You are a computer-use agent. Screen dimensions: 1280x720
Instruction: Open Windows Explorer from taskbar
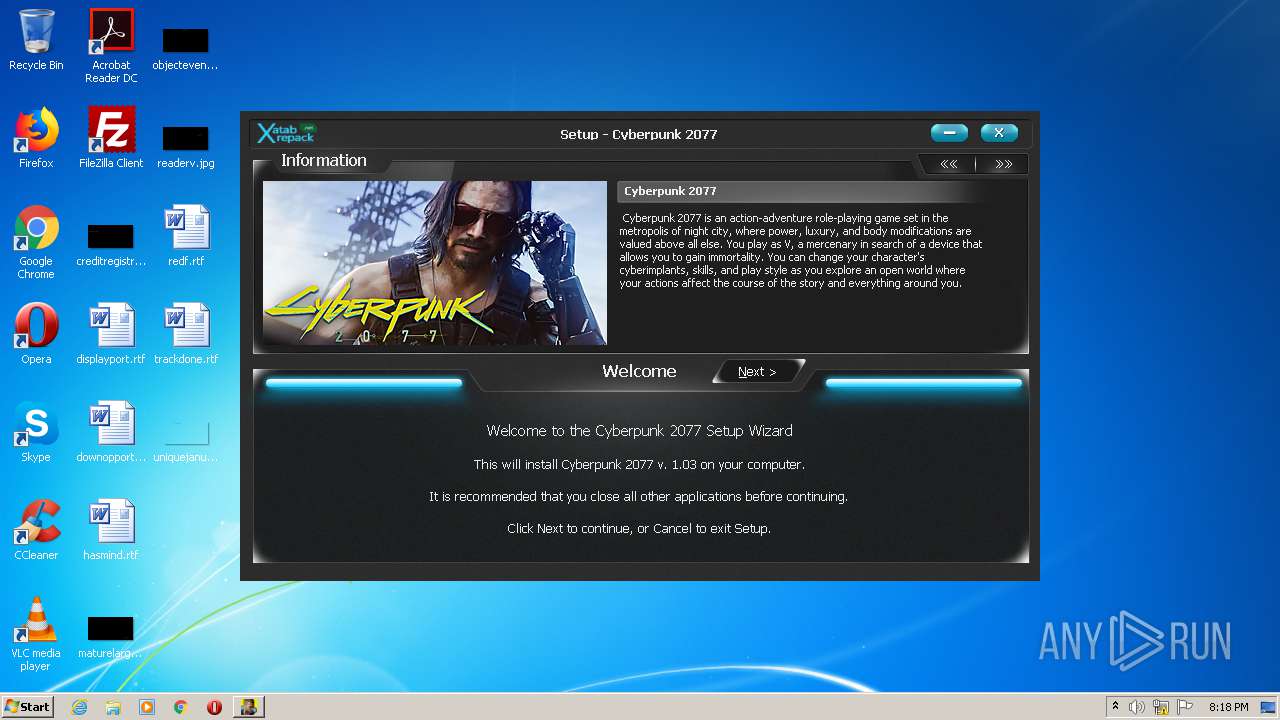click(113, 707)
